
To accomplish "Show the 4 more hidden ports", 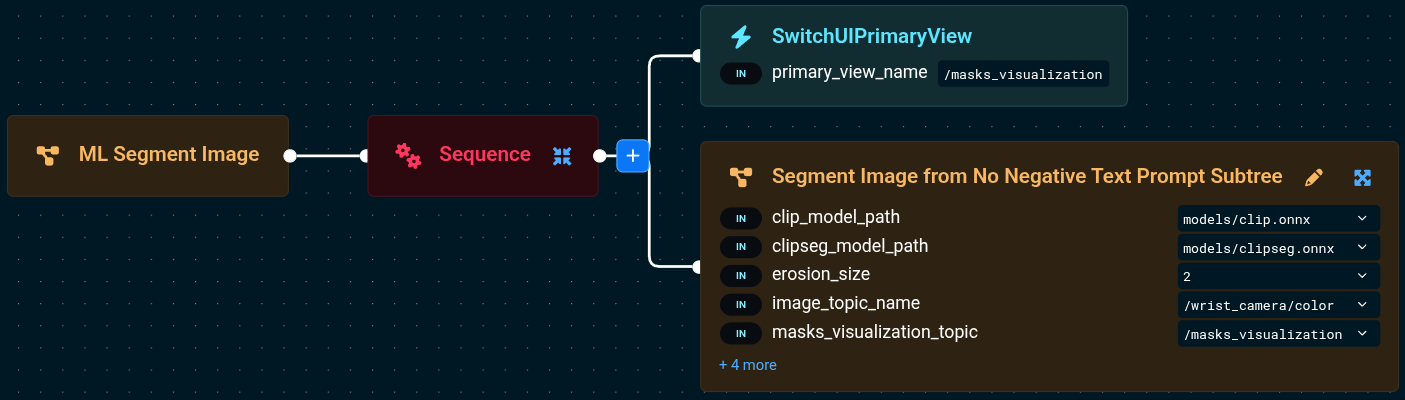I will click(747, 365).
